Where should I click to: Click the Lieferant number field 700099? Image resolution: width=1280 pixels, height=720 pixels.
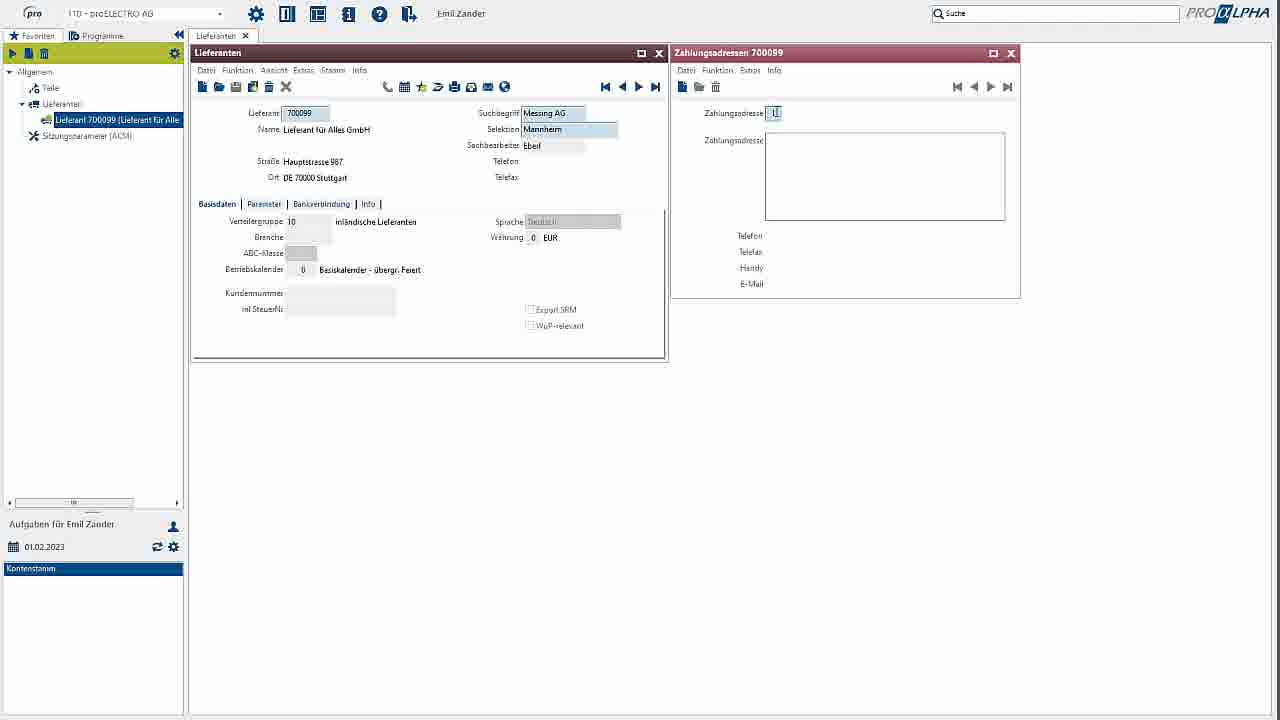click(x=306, y=114)
